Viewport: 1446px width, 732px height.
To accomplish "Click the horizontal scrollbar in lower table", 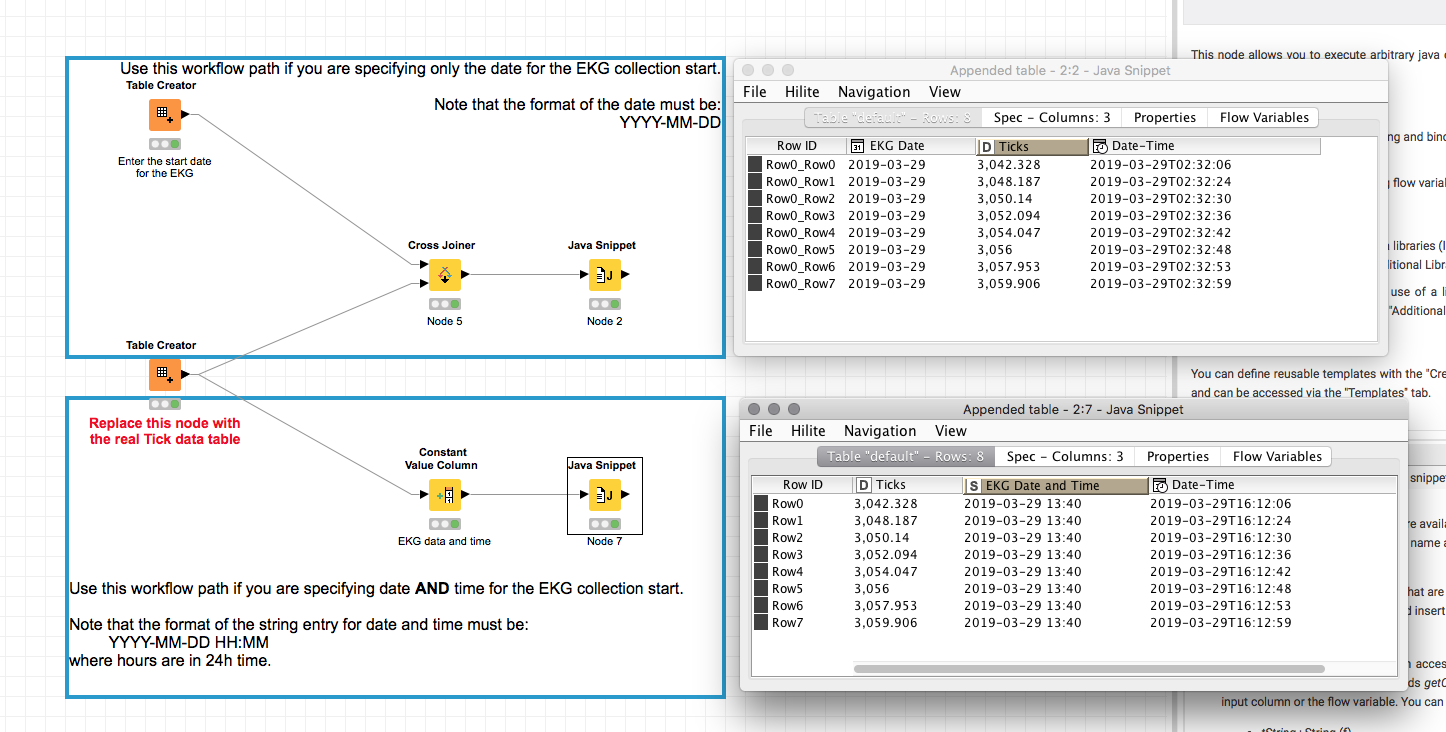I will tap(1088, 669).
